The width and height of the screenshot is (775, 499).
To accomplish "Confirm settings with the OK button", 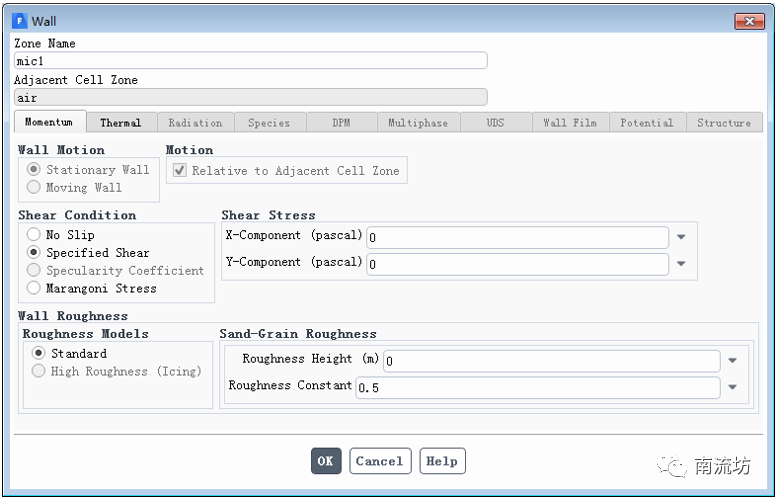I will point(326,461).
